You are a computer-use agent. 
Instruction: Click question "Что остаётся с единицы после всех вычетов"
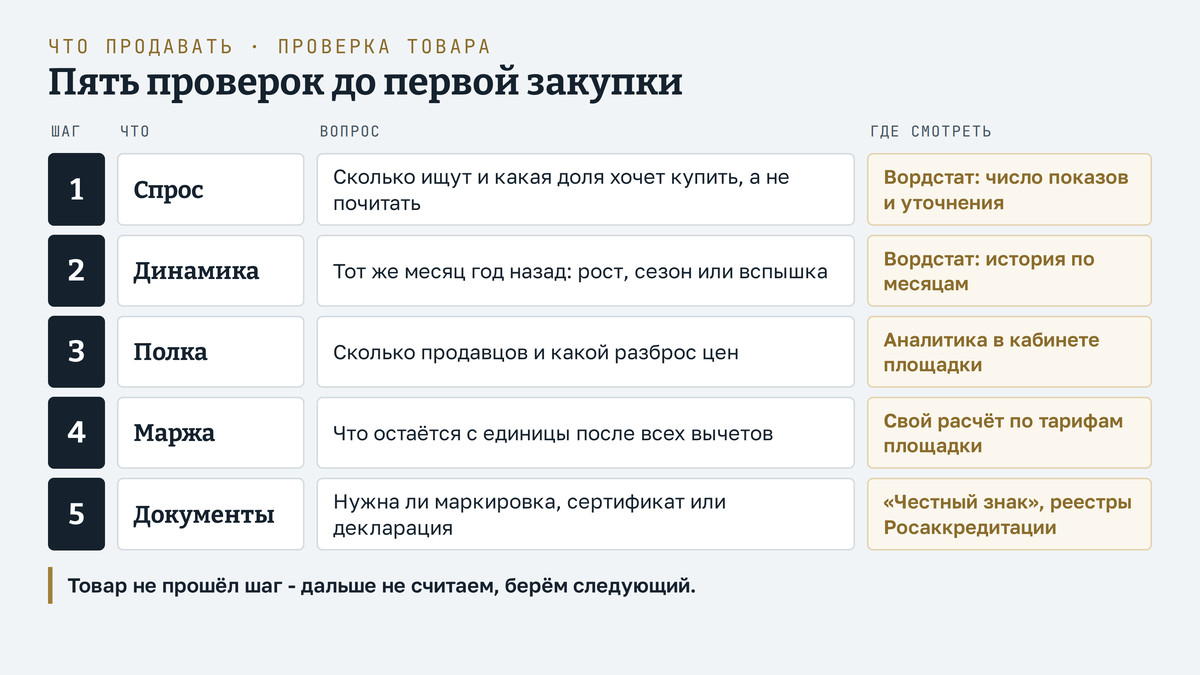[x=586, y=432]
